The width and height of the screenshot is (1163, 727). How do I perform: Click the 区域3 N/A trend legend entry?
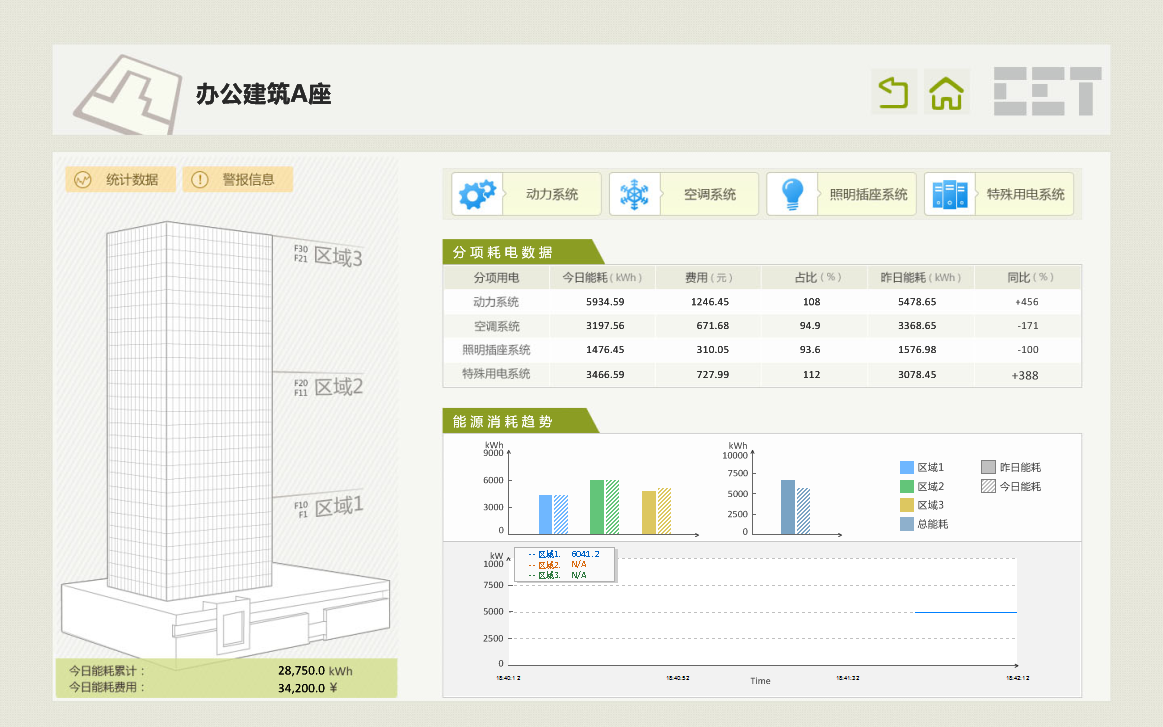tap(558, 575)
